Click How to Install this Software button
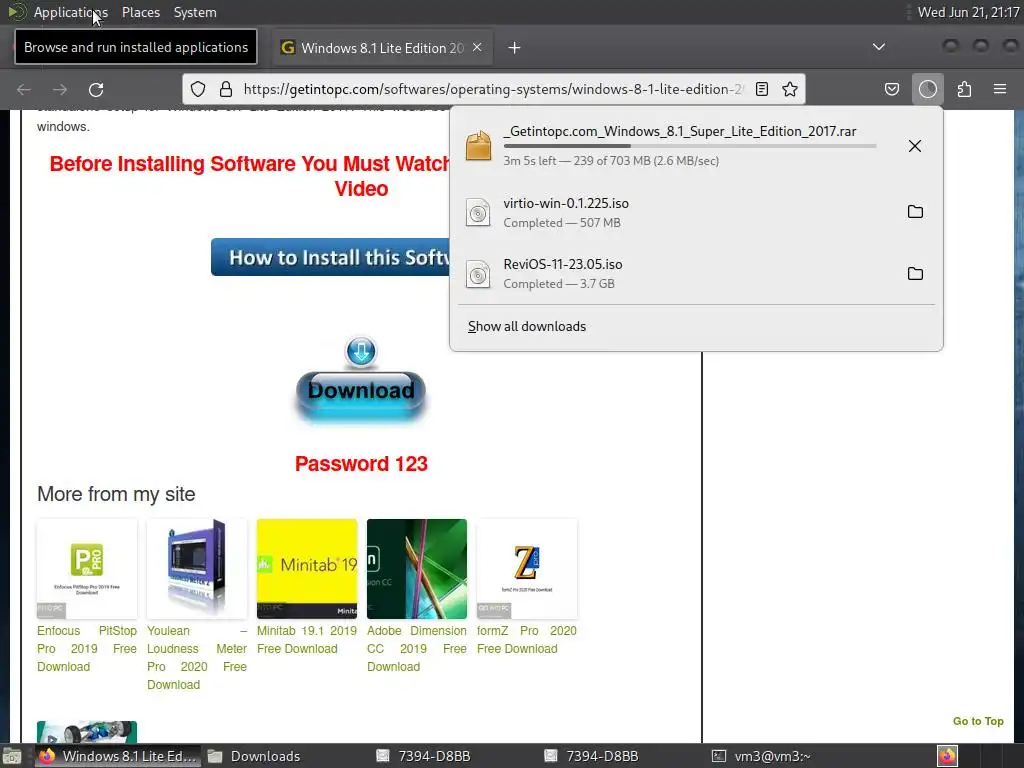1024x768 pixels. pyautogui.click(x=330, y=257)
